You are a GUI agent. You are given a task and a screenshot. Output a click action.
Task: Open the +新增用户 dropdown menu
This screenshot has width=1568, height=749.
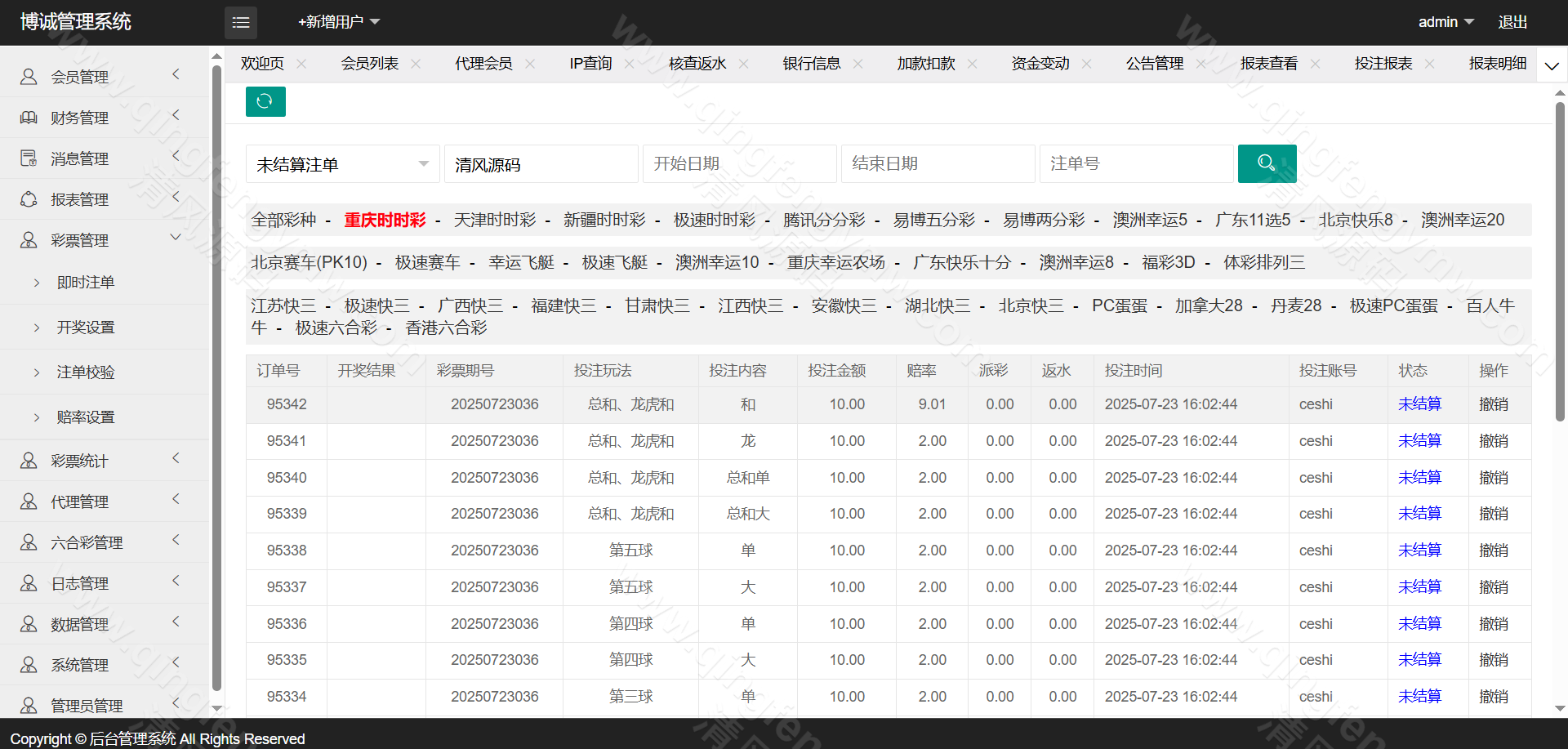pyautogui.click(x=338, y=22)
